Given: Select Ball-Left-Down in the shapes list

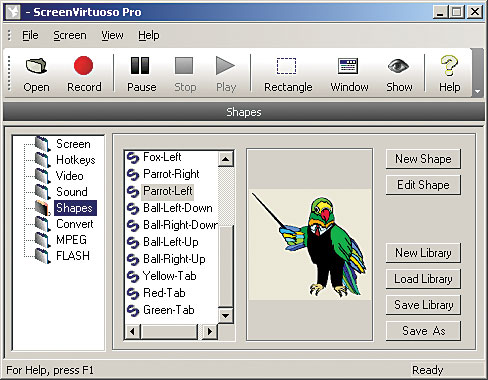Looking at the screenshot, I should [178, 208].
